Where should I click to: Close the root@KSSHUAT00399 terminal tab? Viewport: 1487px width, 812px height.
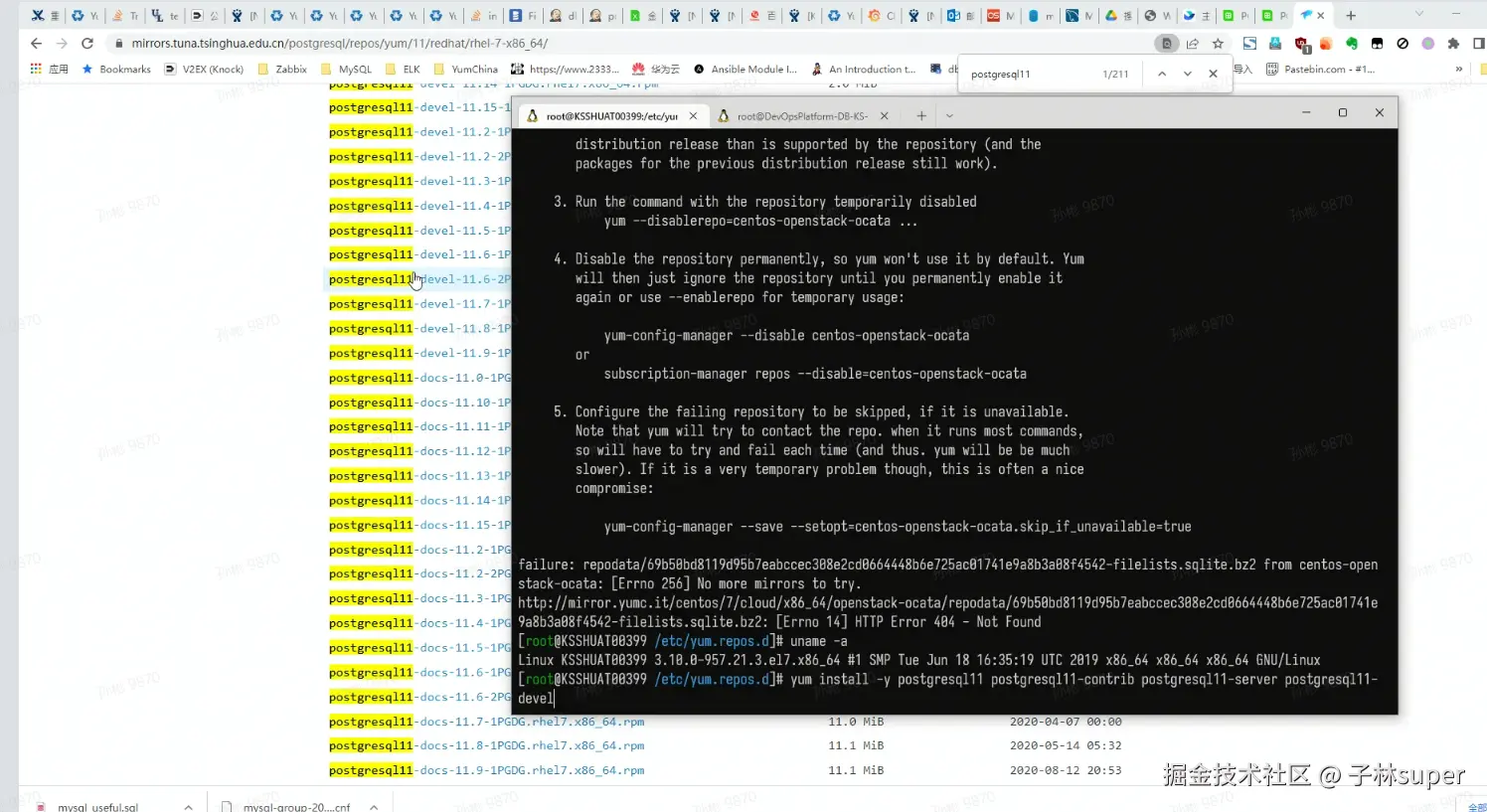tap(693, 116)
